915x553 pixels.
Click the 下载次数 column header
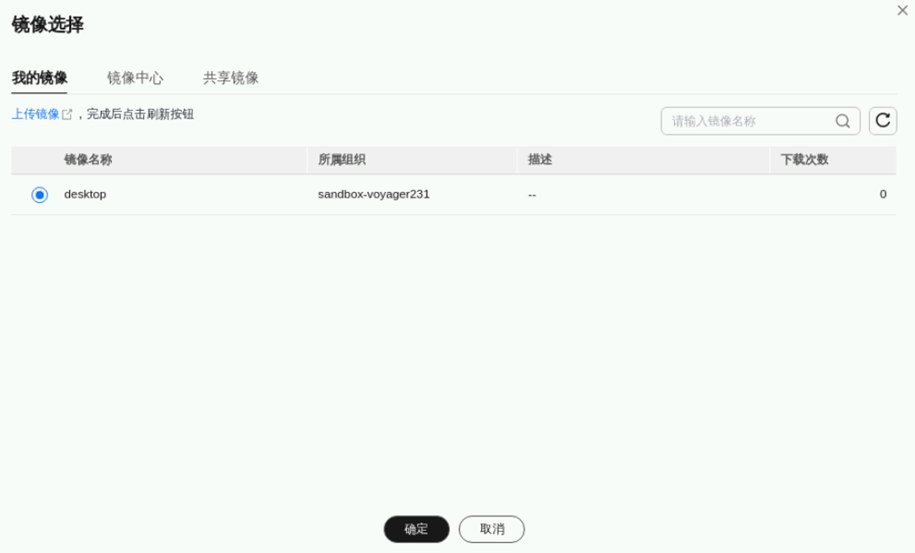[x=805, y=160]
